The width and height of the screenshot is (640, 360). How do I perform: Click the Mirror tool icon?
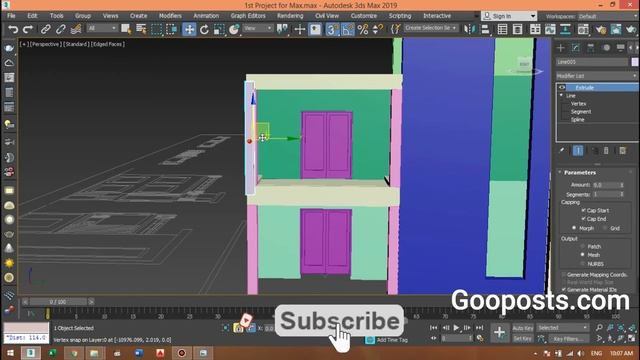pos(470,29)
